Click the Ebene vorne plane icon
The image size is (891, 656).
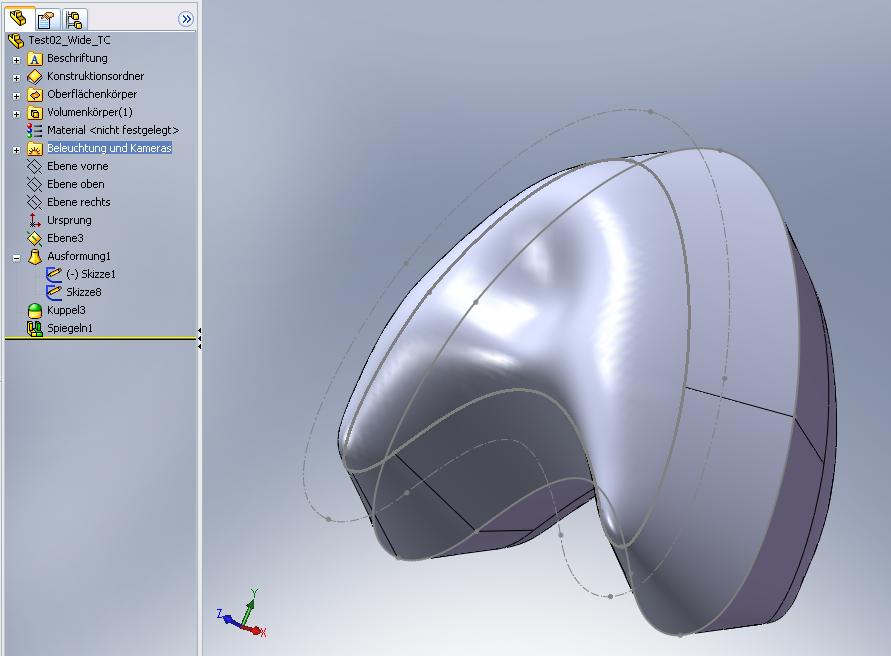(35, 167)
